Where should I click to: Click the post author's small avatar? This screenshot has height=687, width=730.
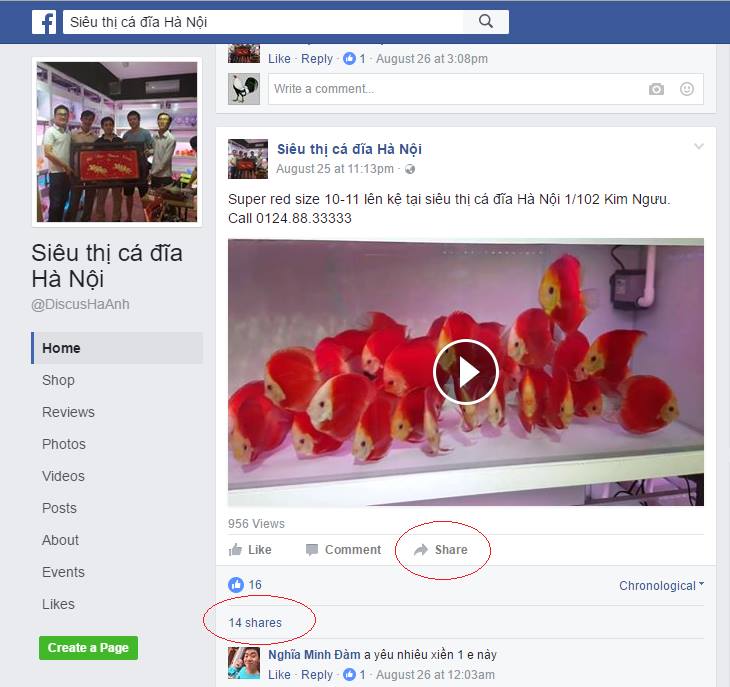(248, 159)
